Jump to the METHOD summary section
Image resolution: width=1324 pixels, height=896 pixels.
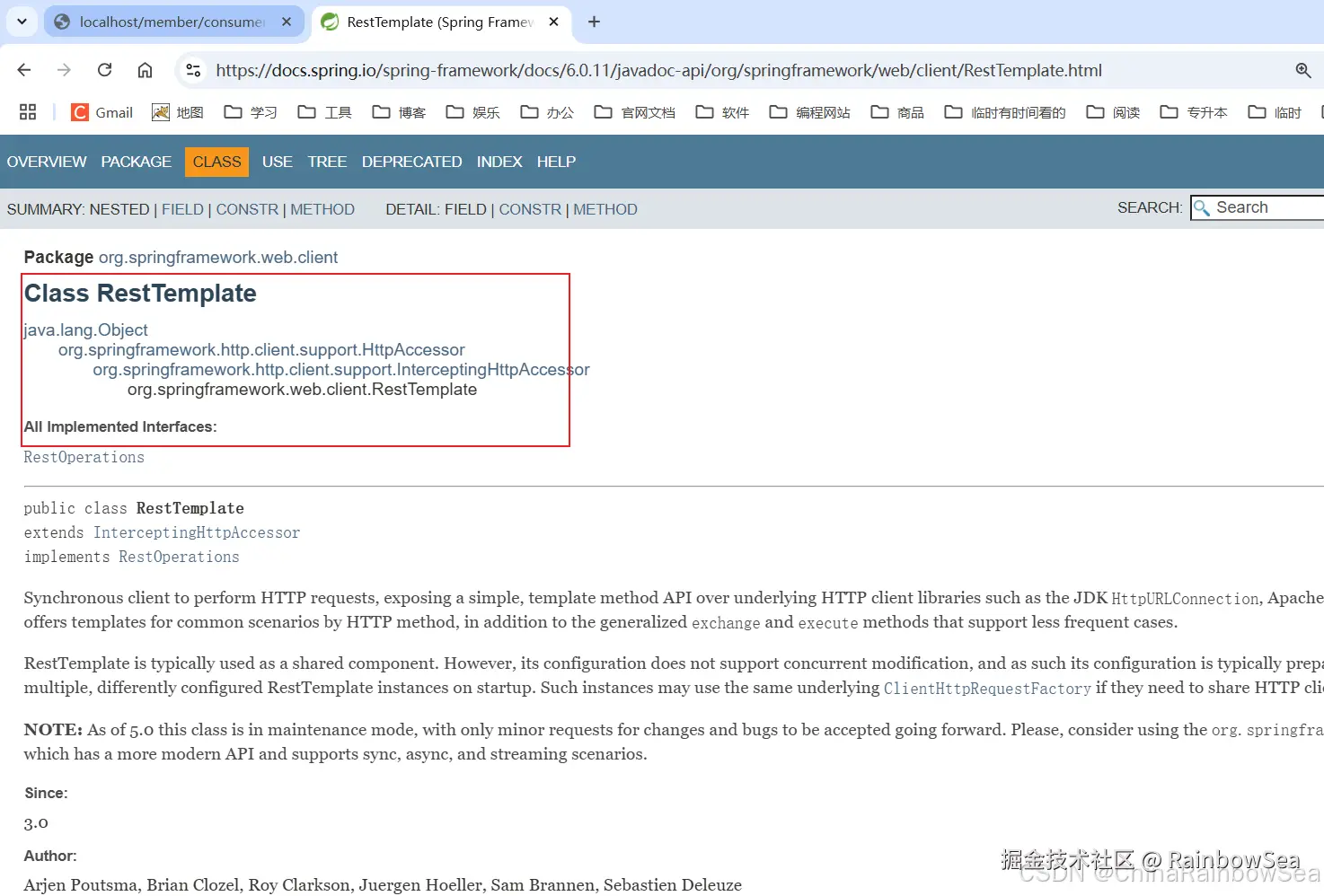322,209
